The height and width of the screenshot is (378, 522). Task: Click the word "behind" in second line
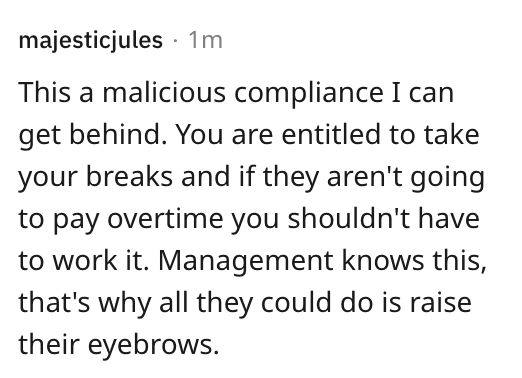click(x=118, y=134)
